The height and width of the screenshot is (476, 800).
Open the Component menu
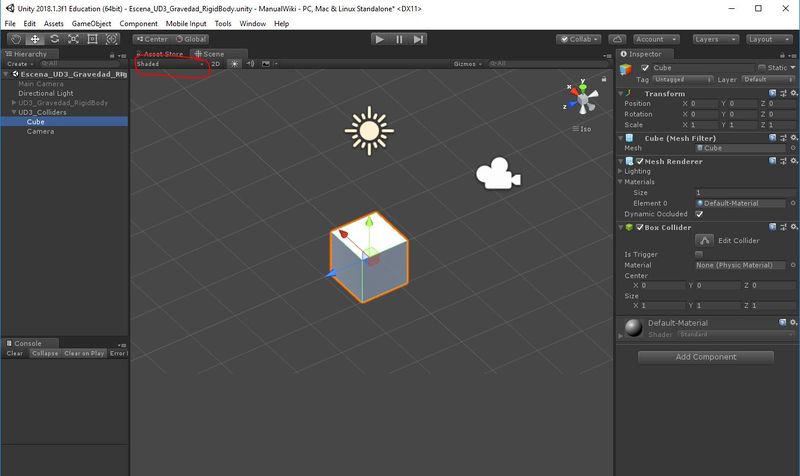coord(138,23)
